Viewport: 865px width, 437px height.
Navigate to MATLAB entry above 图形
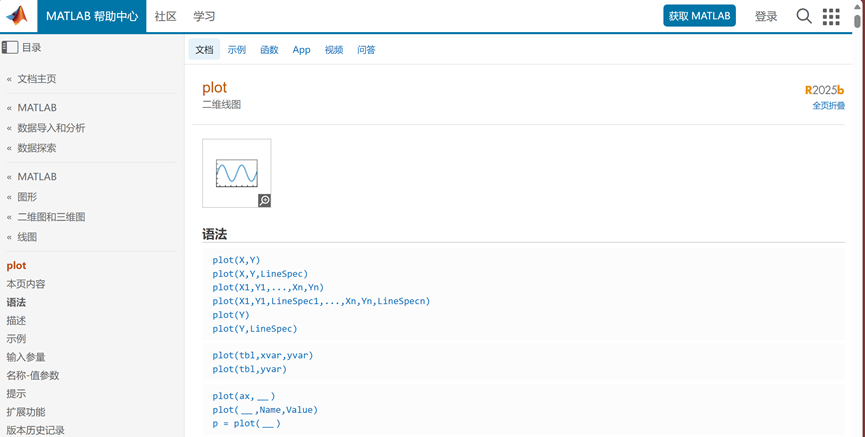click(37, 177)
